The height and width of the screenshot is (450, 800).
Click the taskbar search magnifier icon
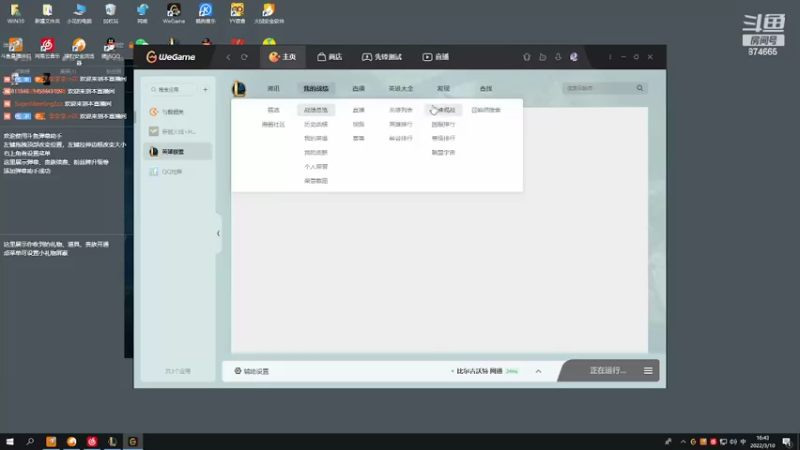coord(30,441)
